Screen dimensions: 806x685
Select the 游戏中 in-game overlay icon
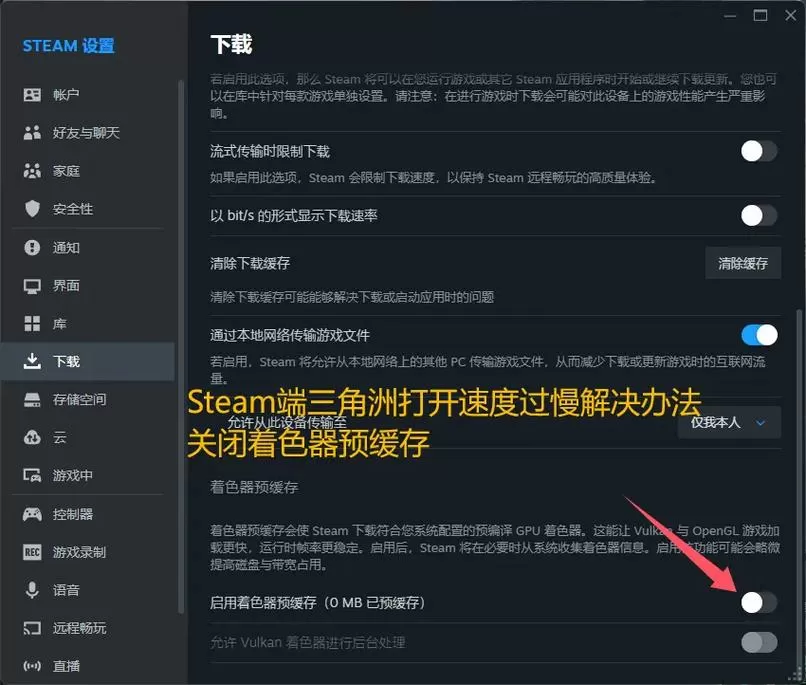32,475
